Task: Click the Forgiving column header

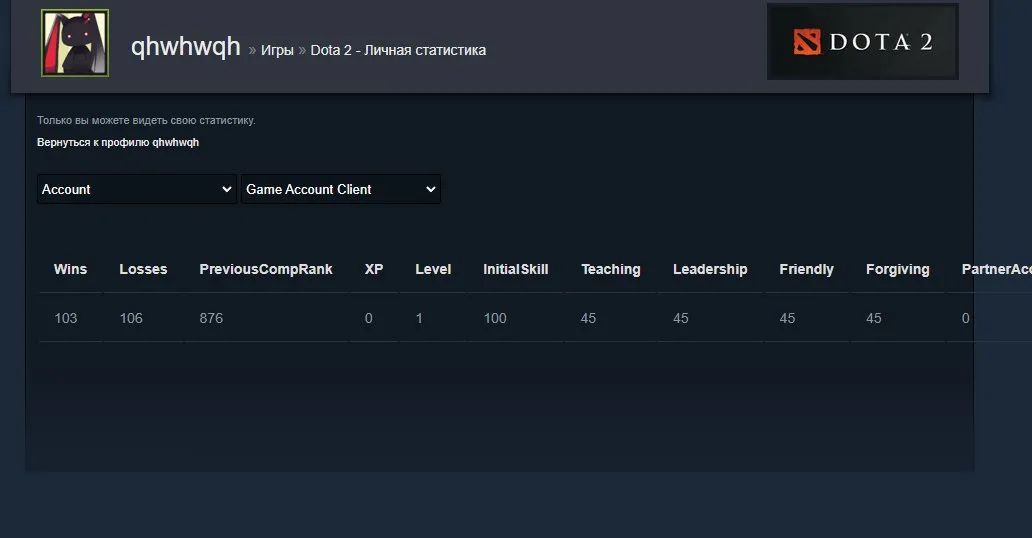Action: pyautogui.click(x=898, y=269)
